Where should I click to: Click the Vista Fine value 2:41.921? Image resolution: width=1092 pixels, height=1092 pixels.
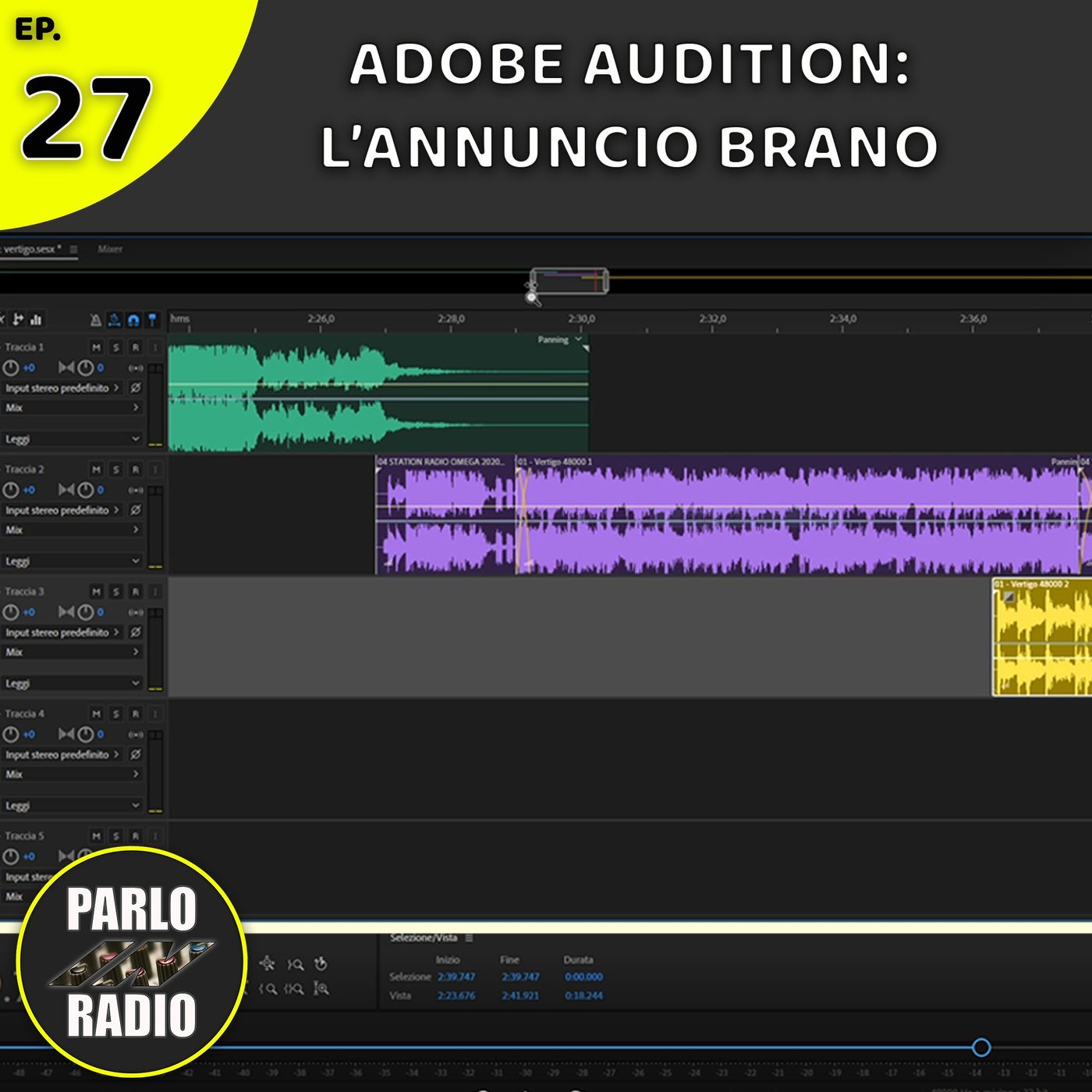[x=520, y=996]
